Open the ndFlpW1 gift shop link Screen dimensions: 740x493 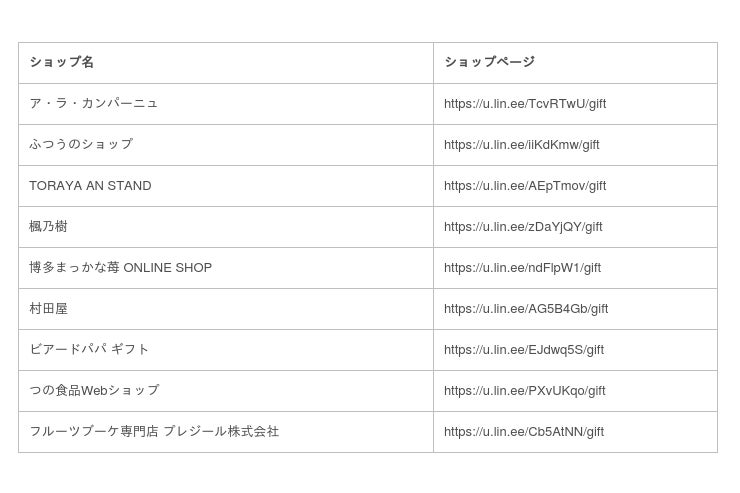click(522, 268)
